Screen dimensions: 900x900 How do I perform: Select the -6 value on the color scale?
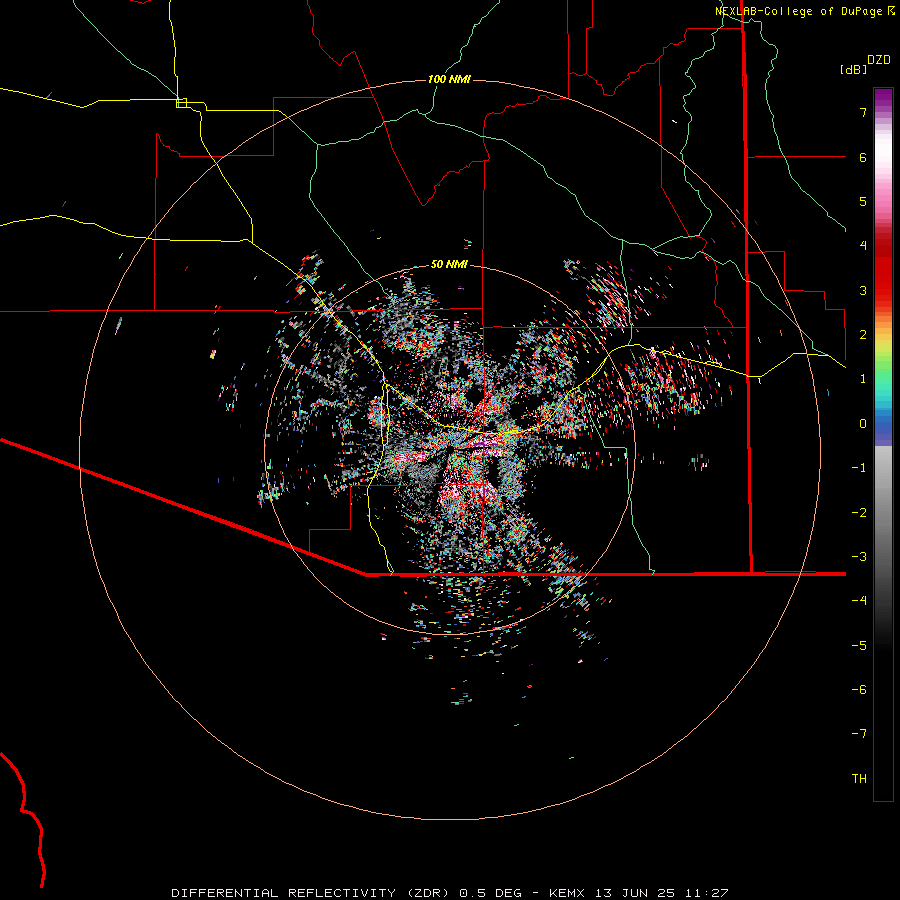(x=859, y=690)
